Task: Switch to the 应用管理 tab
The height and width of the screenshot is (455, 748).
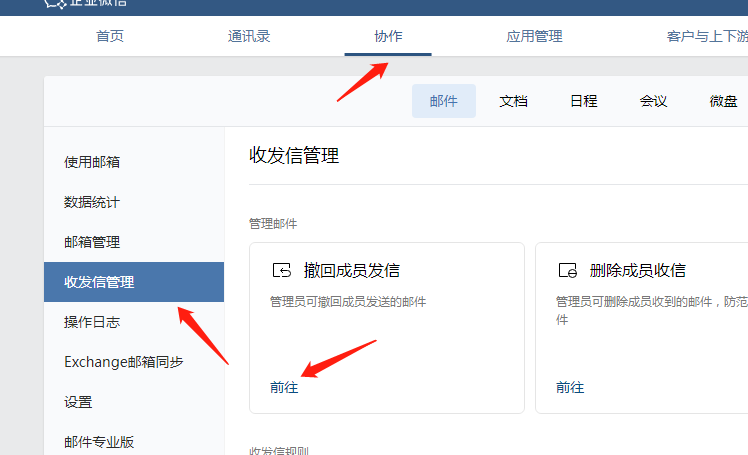Action: point(534,36)
